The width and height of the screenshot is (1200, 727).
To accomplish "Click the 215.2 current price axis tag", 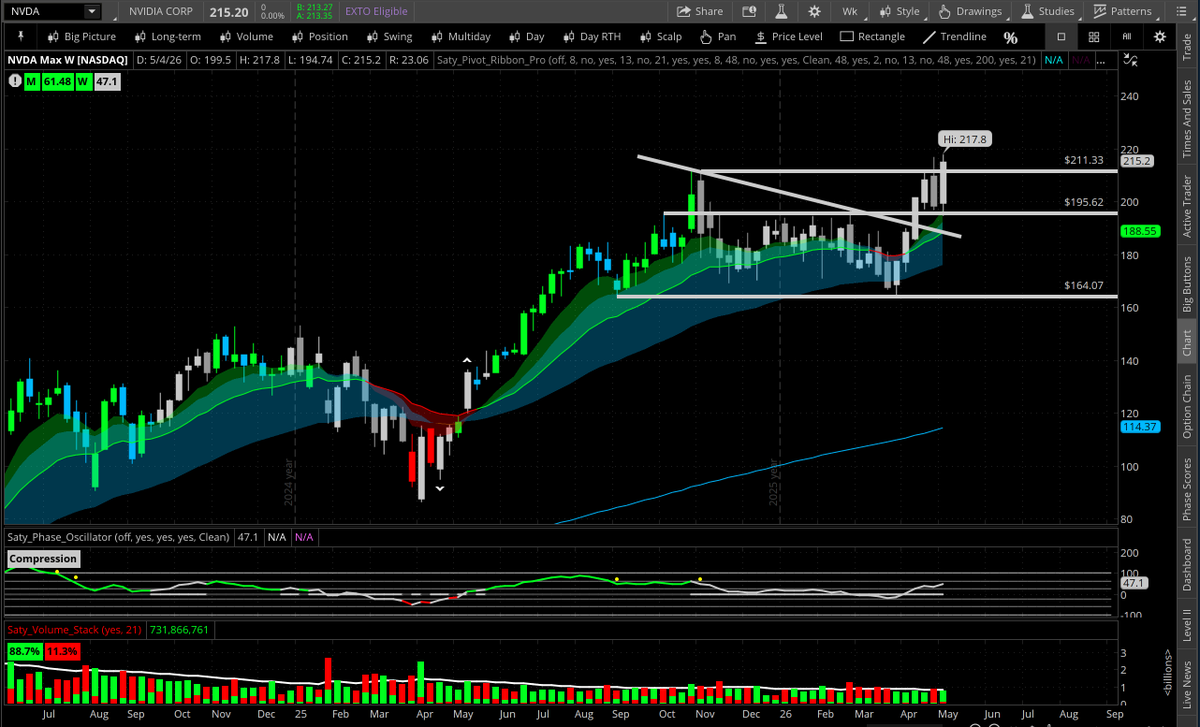I will click(1138, 160).
